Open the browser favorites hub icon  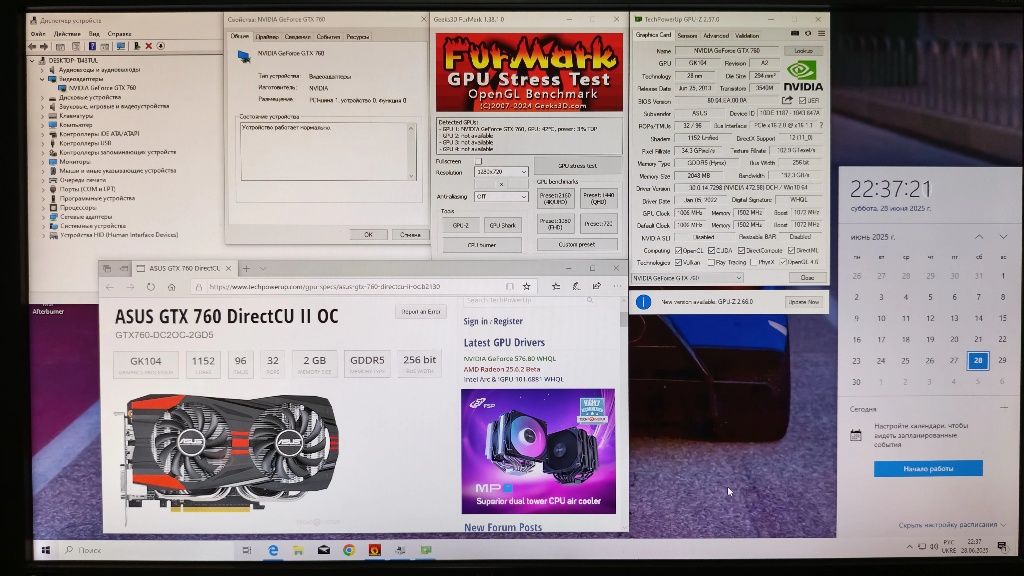pyautogui.click(x=556, y=286)
